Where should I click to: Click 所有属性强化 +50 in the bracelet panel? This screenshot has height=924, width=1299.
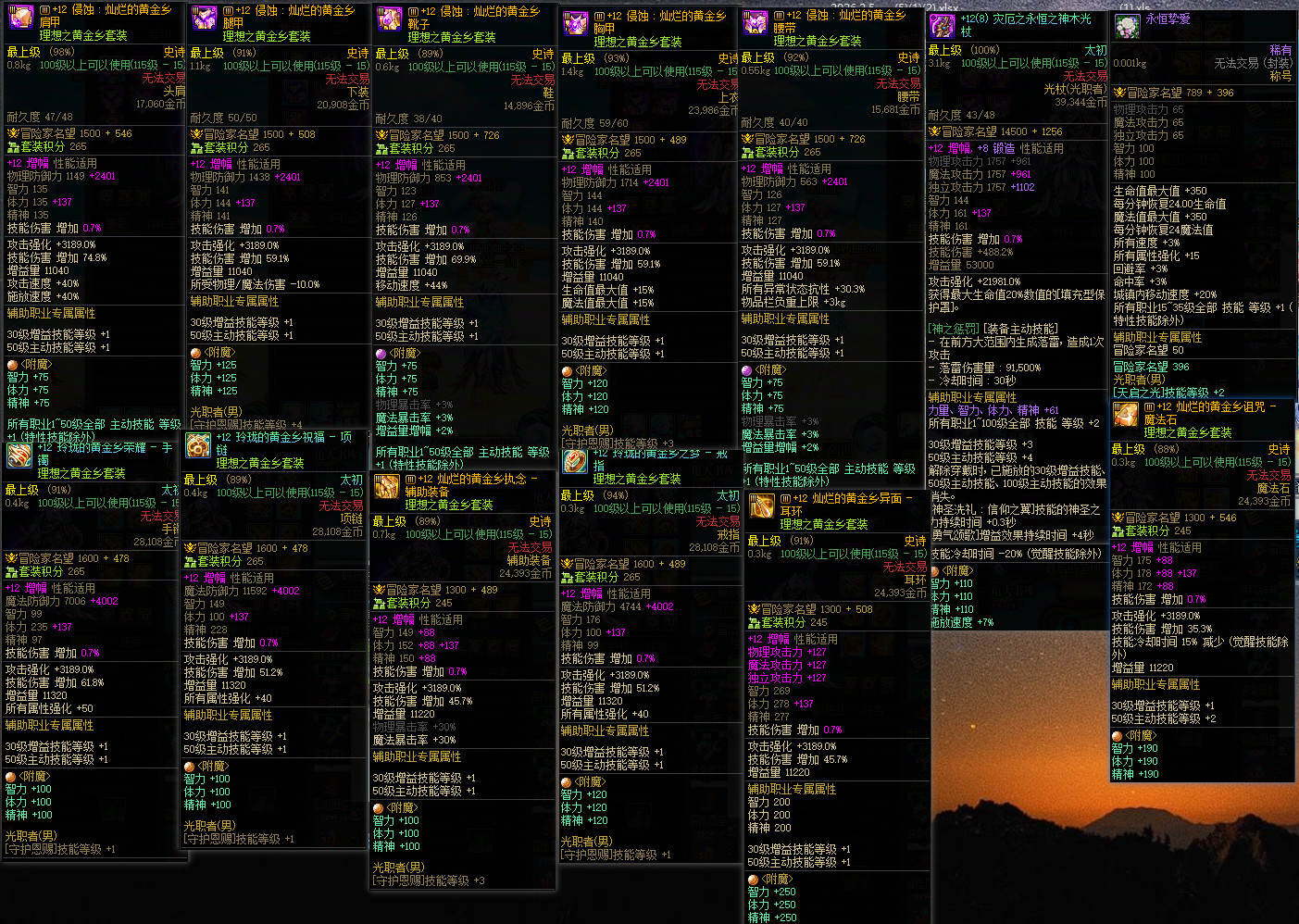[49, 708]
